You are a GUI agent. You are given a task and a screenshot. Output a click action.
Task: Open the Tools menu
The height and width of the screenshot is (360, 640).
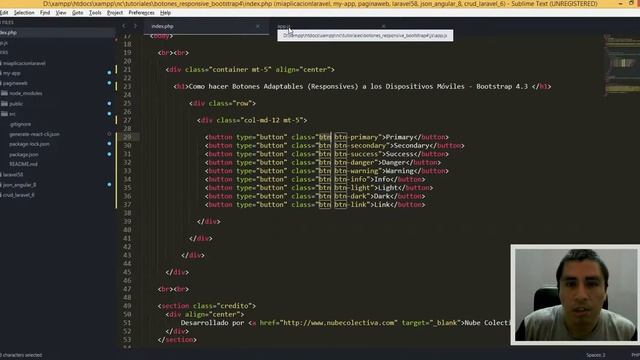(x=95, y=13)
